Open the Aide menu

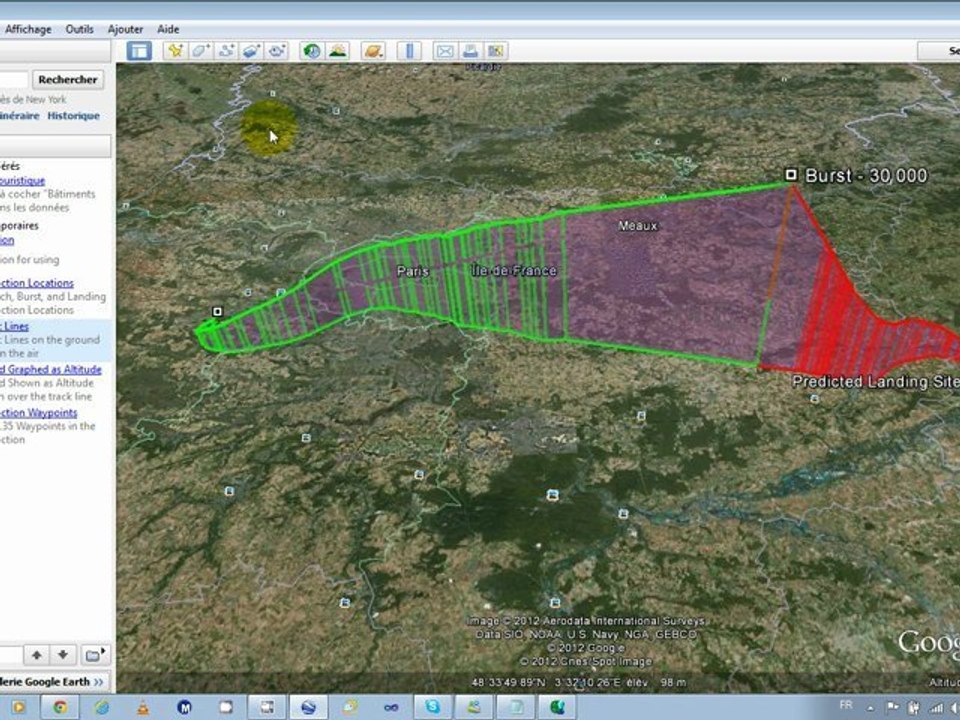tap(168, 29)
